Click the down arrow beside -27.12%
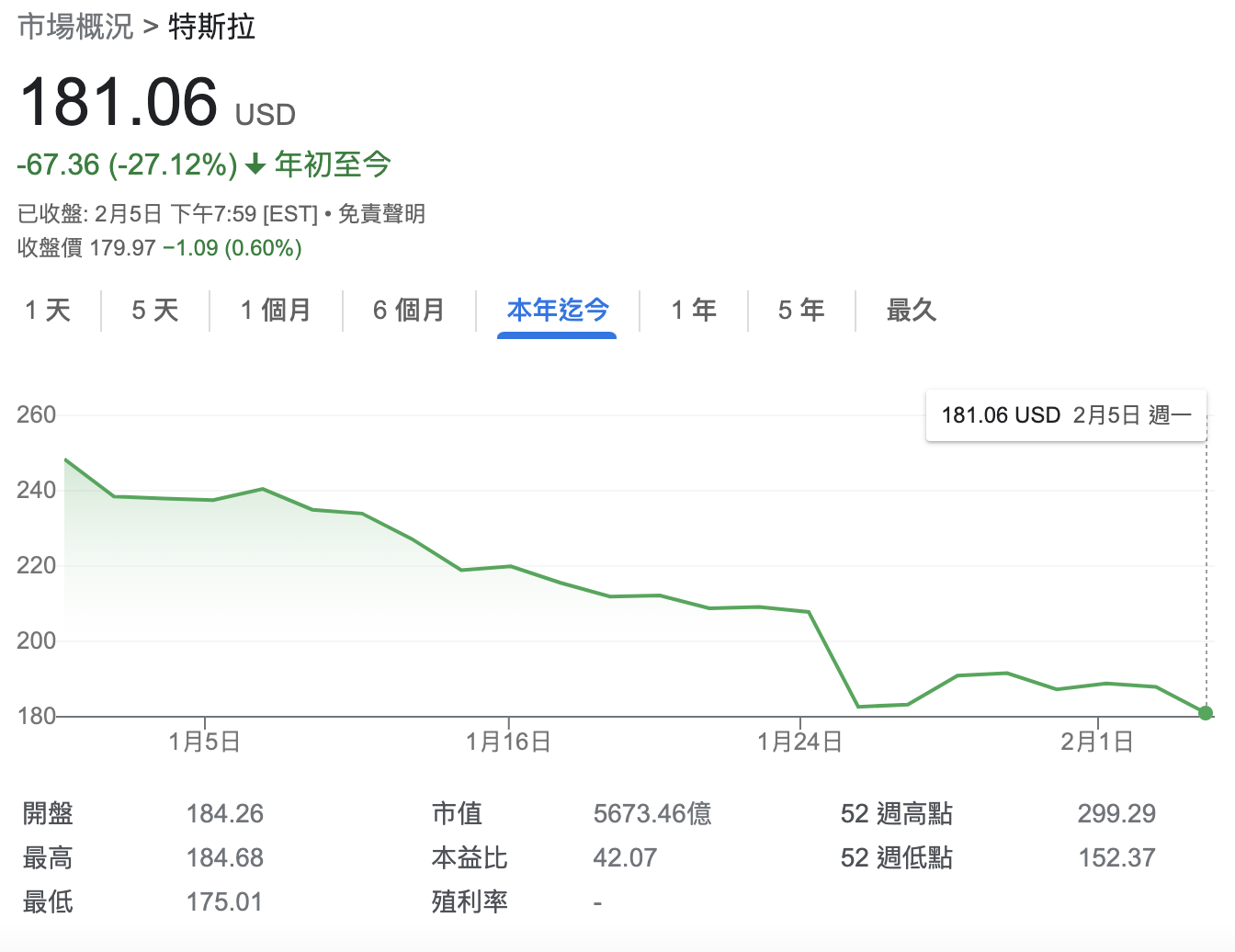1235x952 pixels. tap(255, 165)
